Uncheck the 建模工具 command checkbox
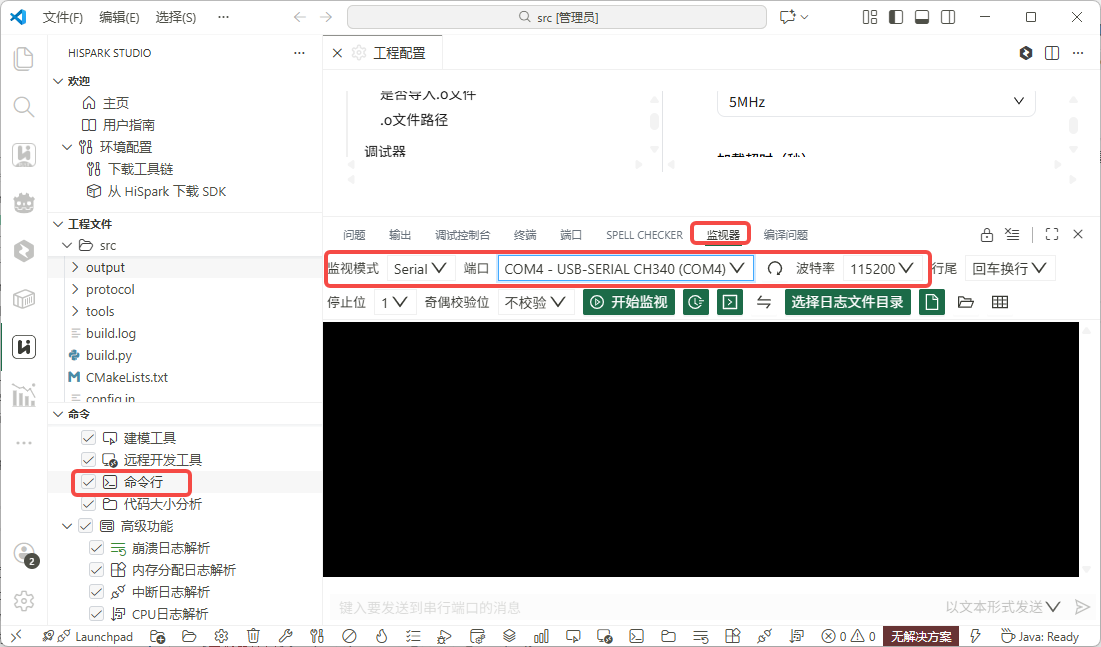Screen dimensions: 1101x647 click(88, 438)
